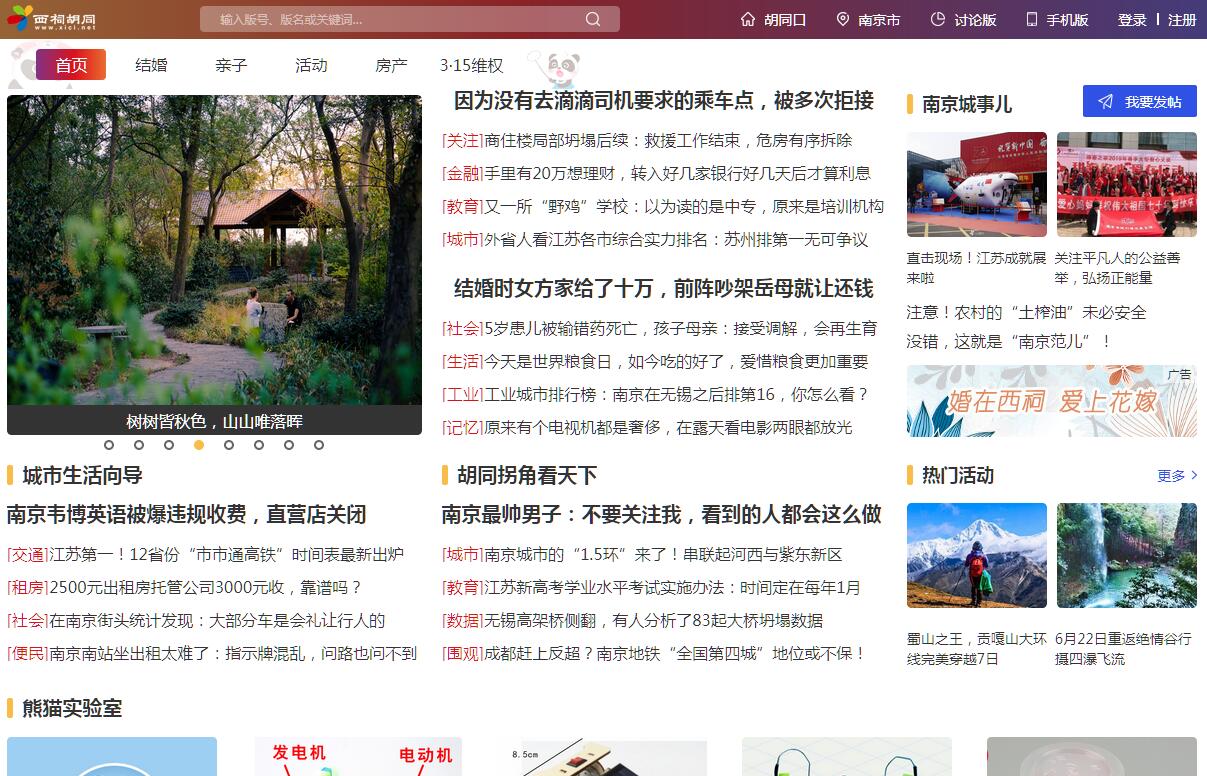Open 讨论版 via its chart icon
This screenshot has height=776, width=1207.
point(937,19)
